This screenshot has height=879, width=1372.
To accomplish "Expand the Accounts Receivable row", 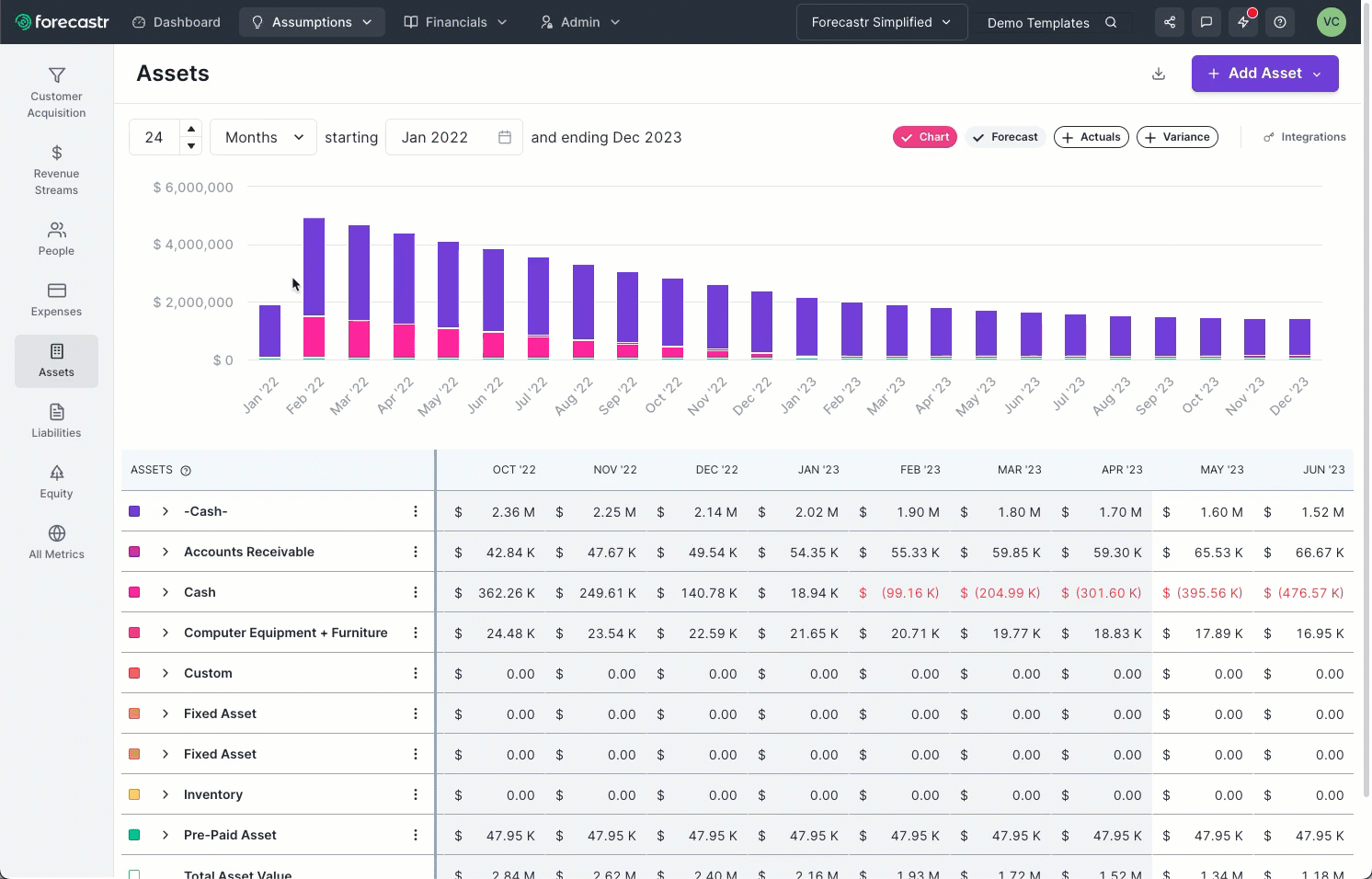I will [166, 552].
